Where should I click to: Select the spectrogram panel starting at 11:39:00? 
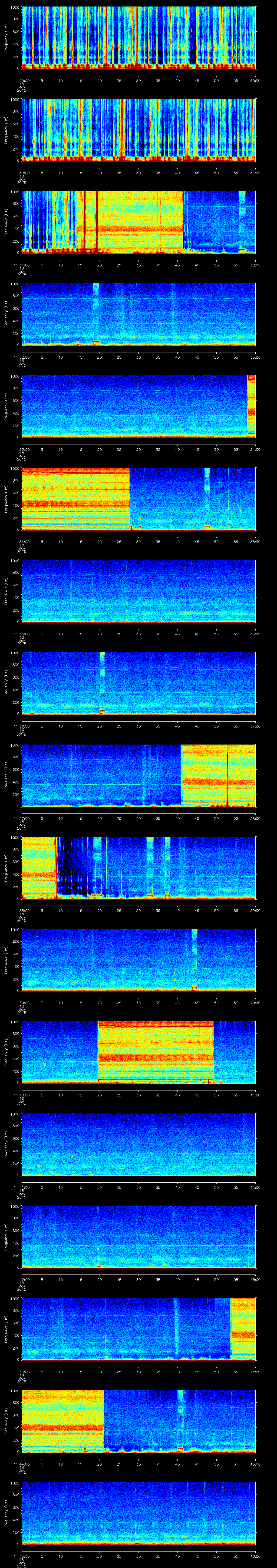pyautogui.click(x=139, y=960)
